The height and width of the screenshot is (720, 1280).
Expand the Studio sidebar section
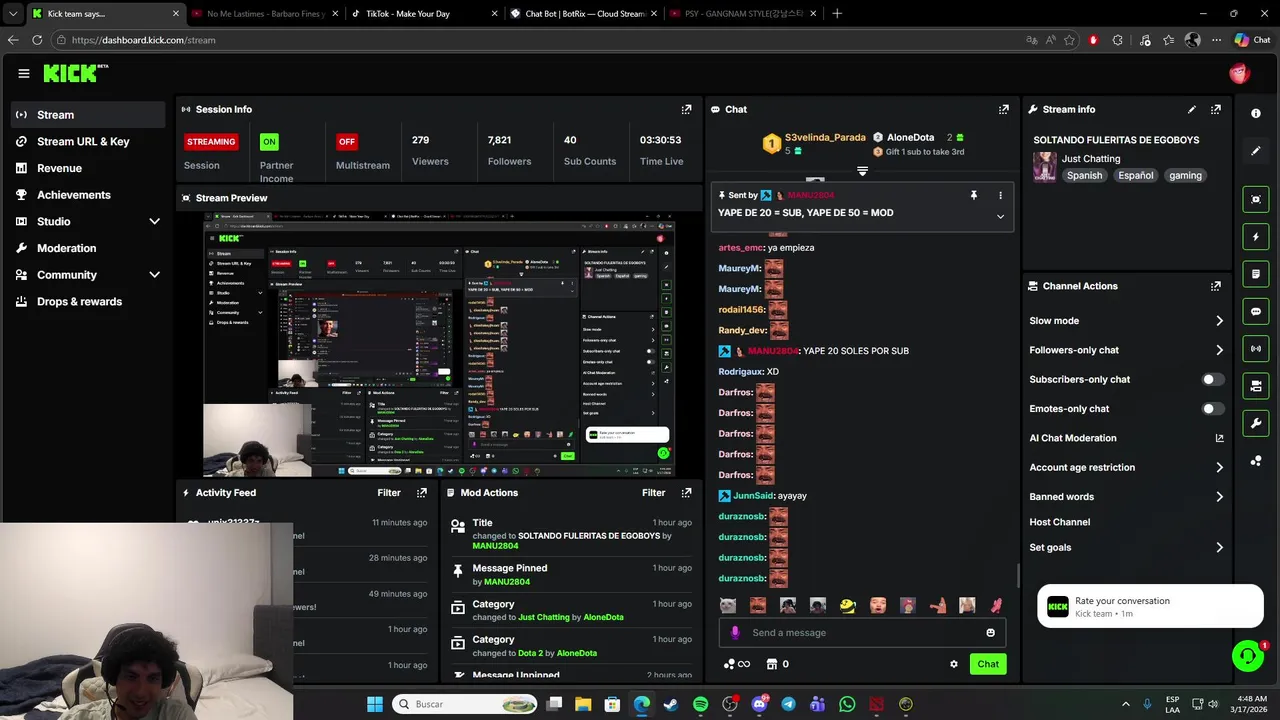point(154,221)
